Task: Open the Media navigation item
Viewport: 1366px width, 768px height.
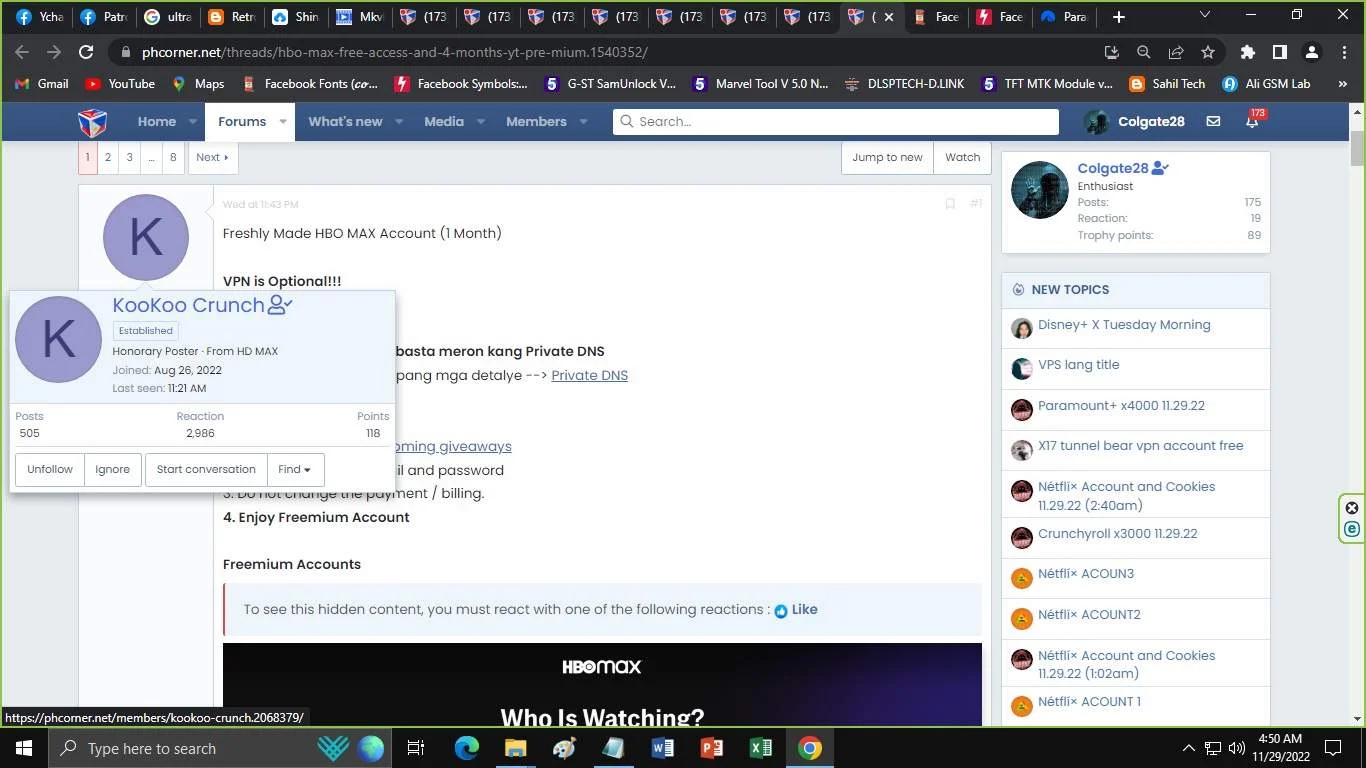Action: 444,122
